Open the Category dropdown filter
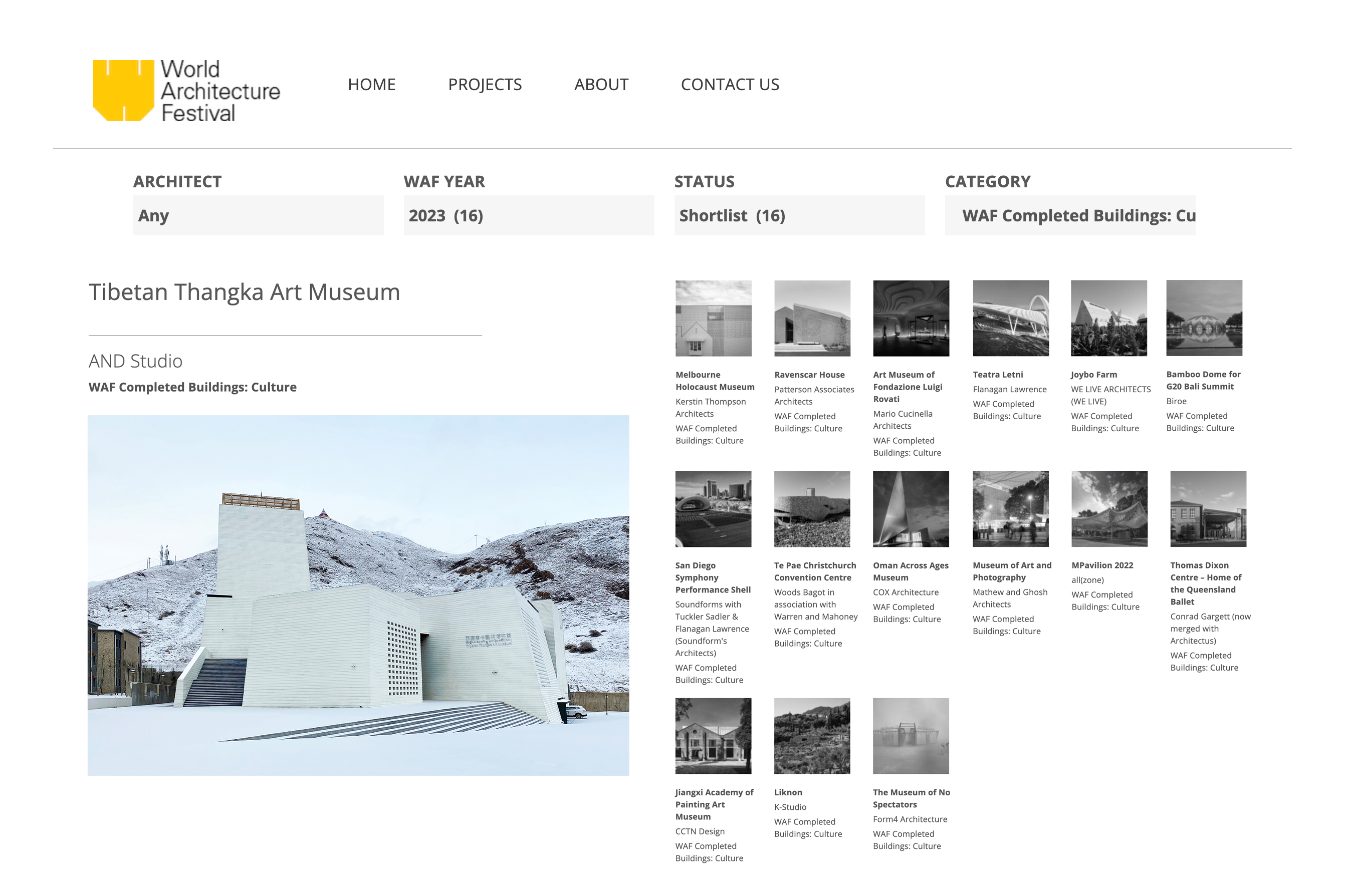The image size is (1345, 896). [1069, 215]
